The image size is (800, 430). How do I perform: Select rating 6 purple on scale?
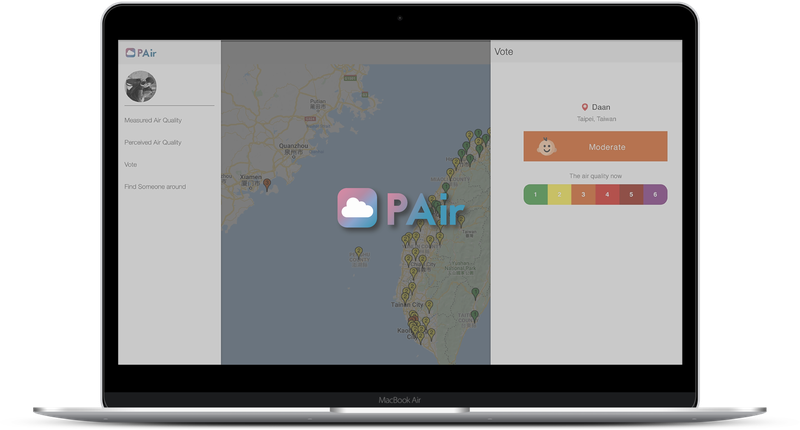click(x=655, y=194)
